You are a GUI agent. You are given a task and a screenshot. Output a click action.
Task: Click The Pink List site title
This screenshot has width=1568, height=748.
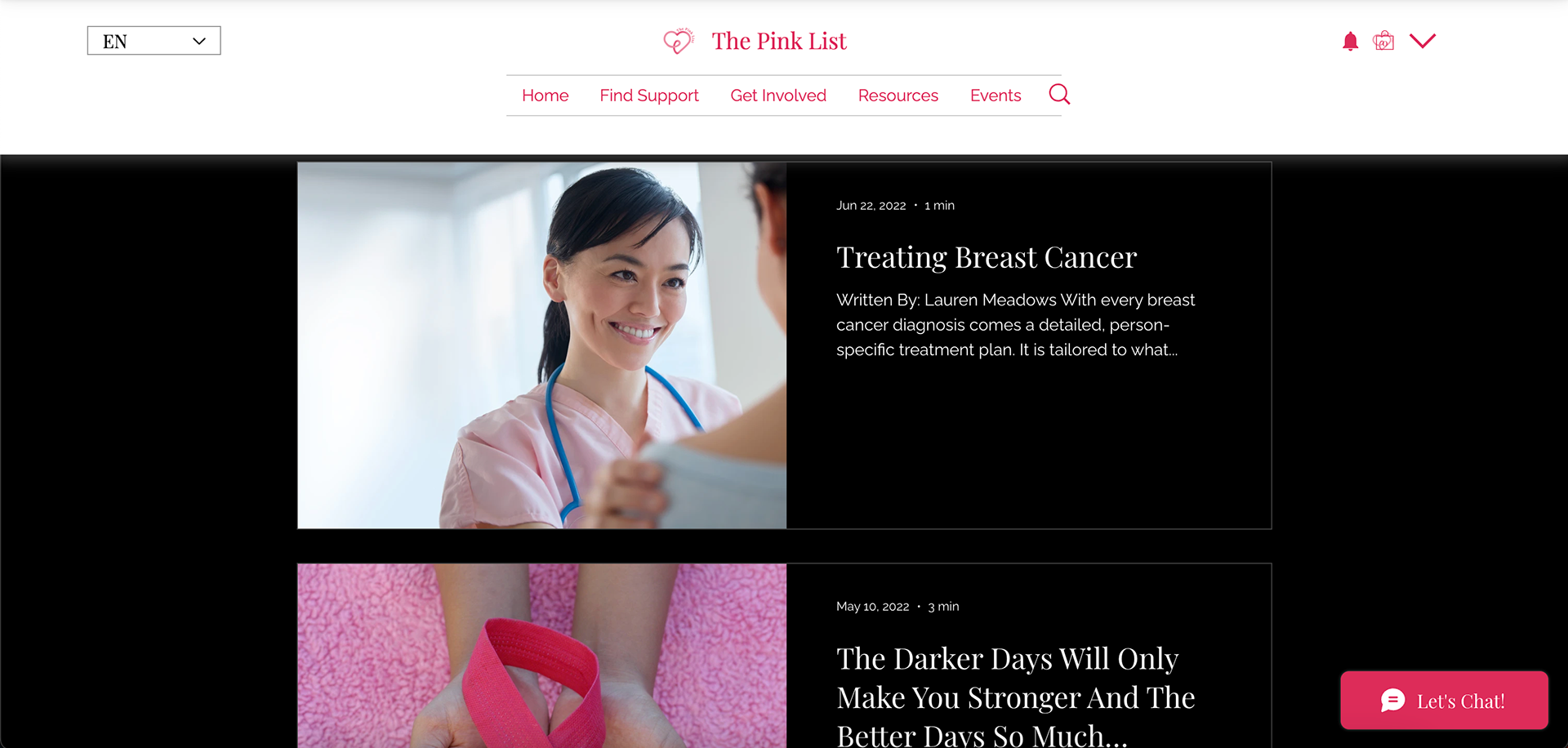[779, 41]
